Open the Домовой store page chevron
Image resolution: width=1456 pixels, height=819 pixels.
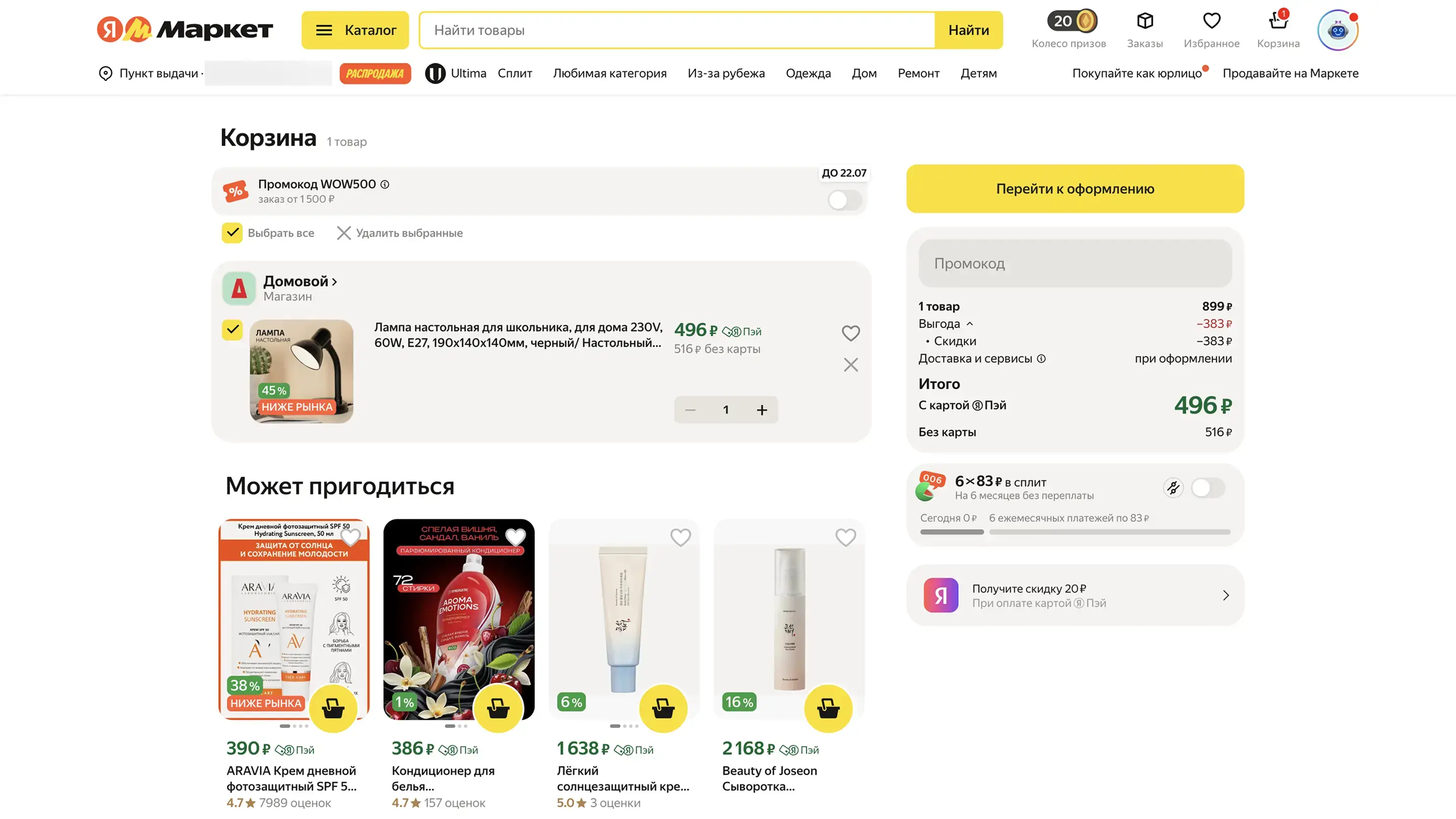click(335, 282)
